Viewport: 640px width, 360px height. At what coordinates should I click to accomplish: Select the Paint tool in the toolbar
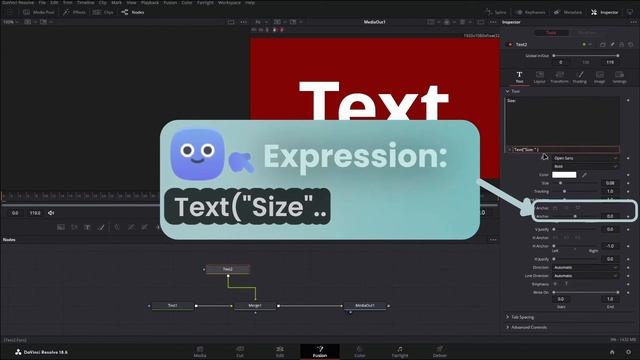tap(101, 227)
